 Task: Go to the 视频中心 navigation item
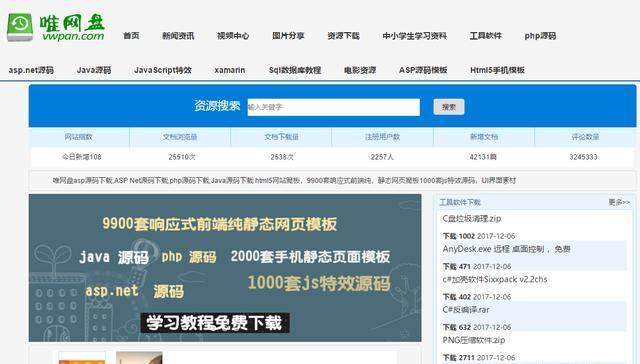coord(233,36)
